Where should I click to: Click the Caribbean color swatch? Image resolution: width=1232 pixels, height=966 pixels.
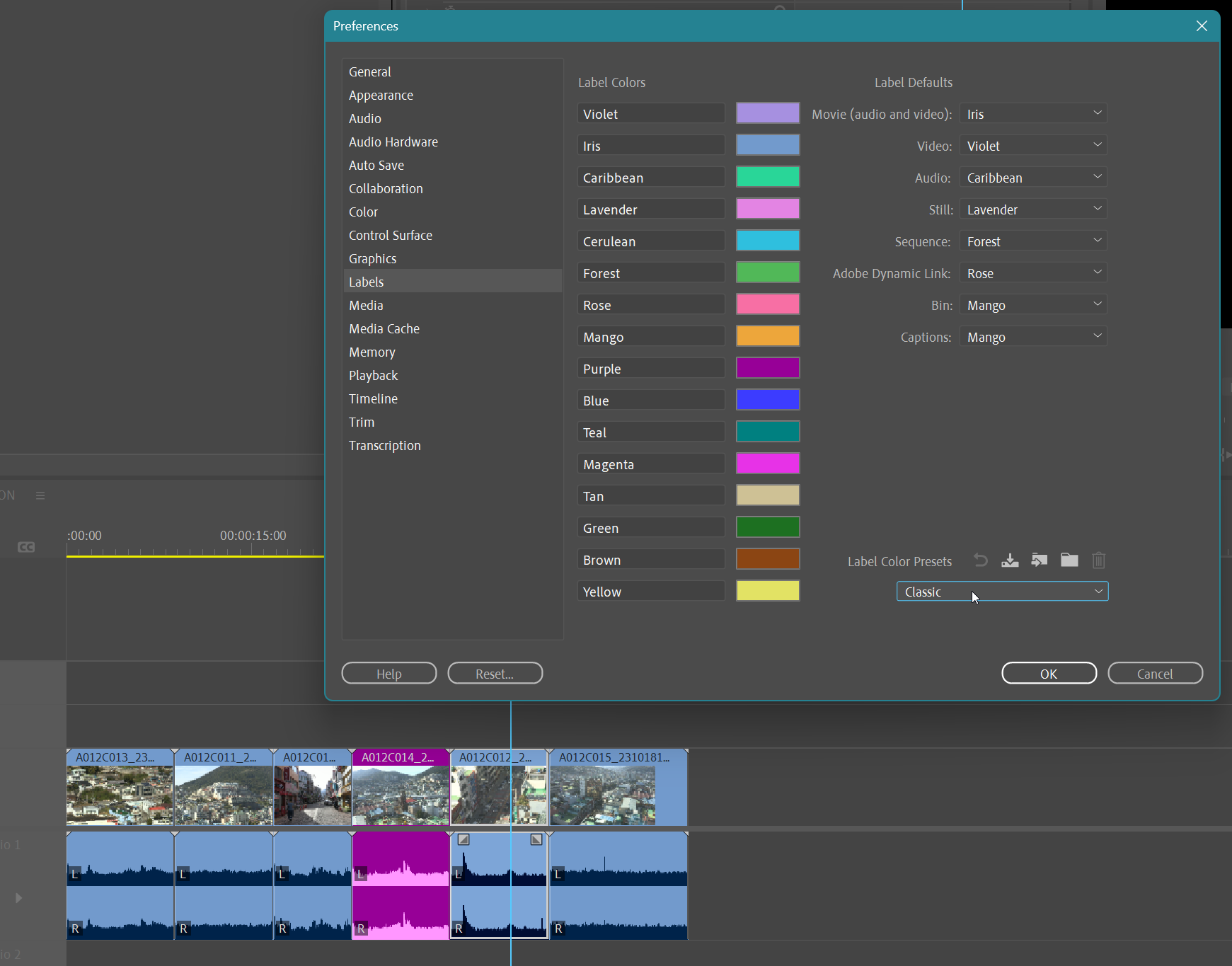coord(767,176)
